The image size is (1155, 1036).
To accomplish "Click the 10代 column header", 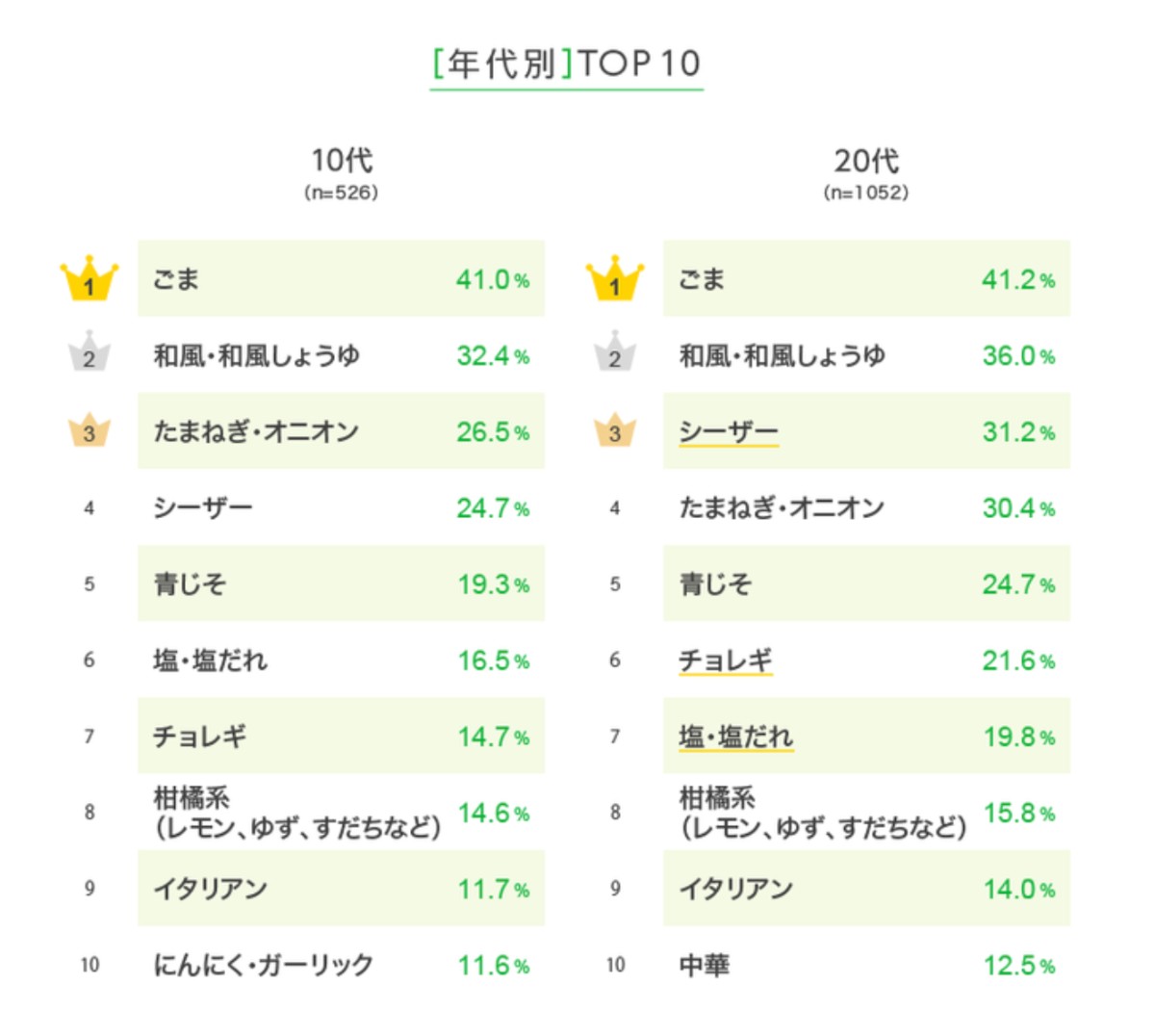I will [x=342, y=160].
